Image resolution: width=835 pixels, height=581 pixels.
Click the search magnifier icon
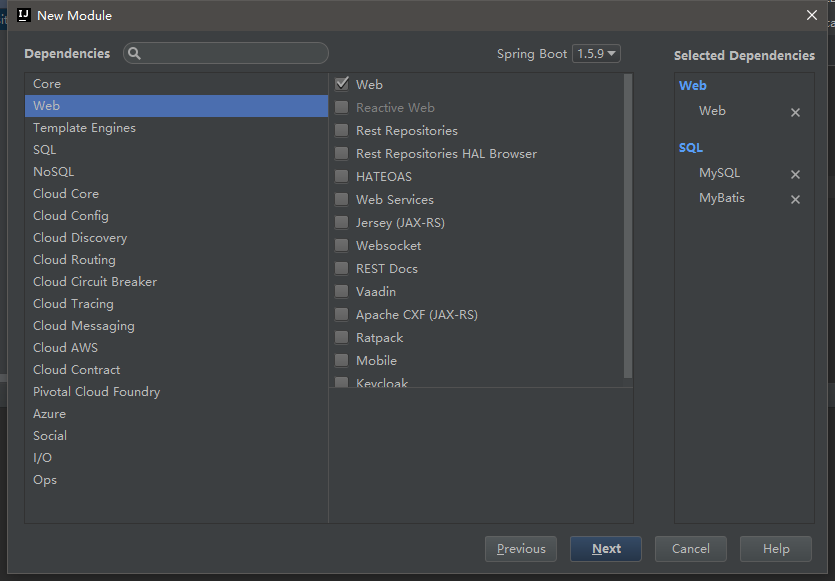pyautogui.click(x=134, y=53)
